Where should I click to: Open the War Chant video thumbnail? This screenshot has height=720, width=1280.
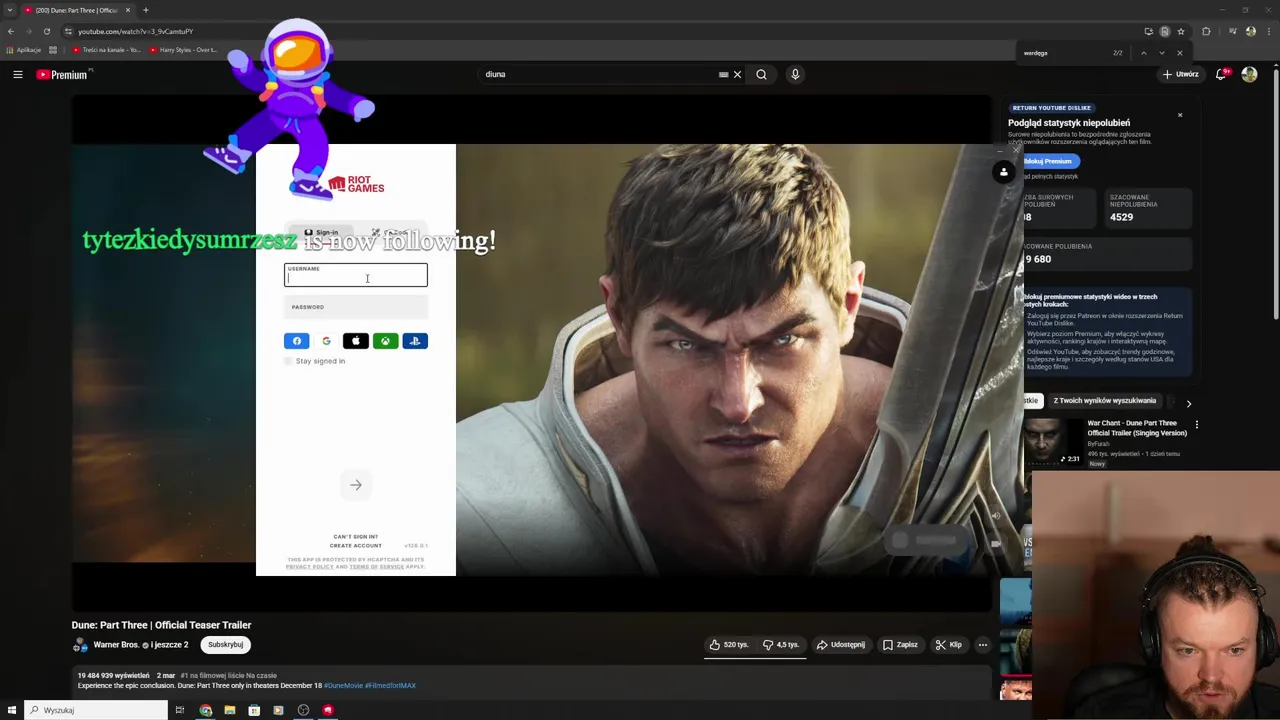click(1052, 441)
